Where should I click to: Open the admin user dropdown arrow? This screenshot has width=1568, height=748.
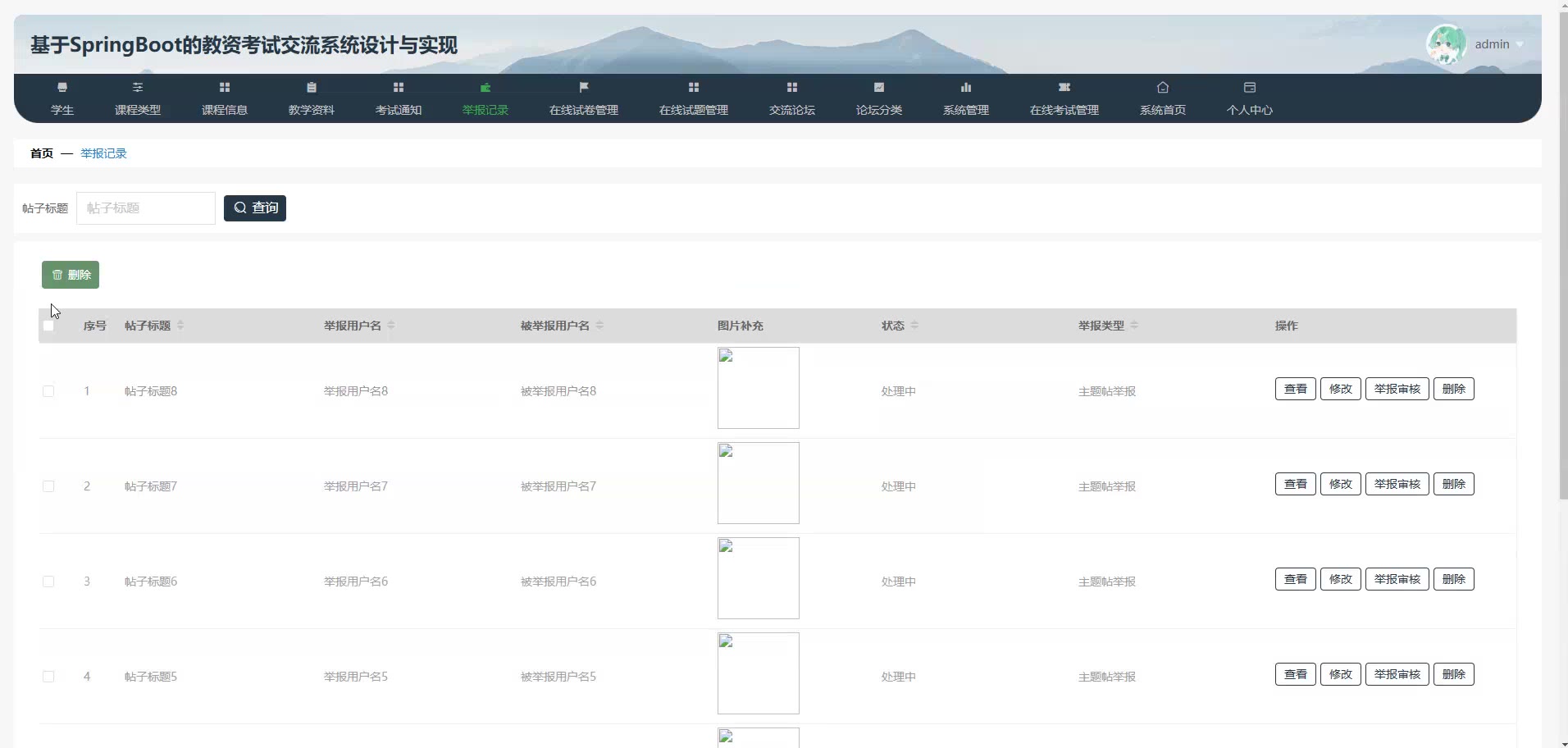coord(1520,44)
